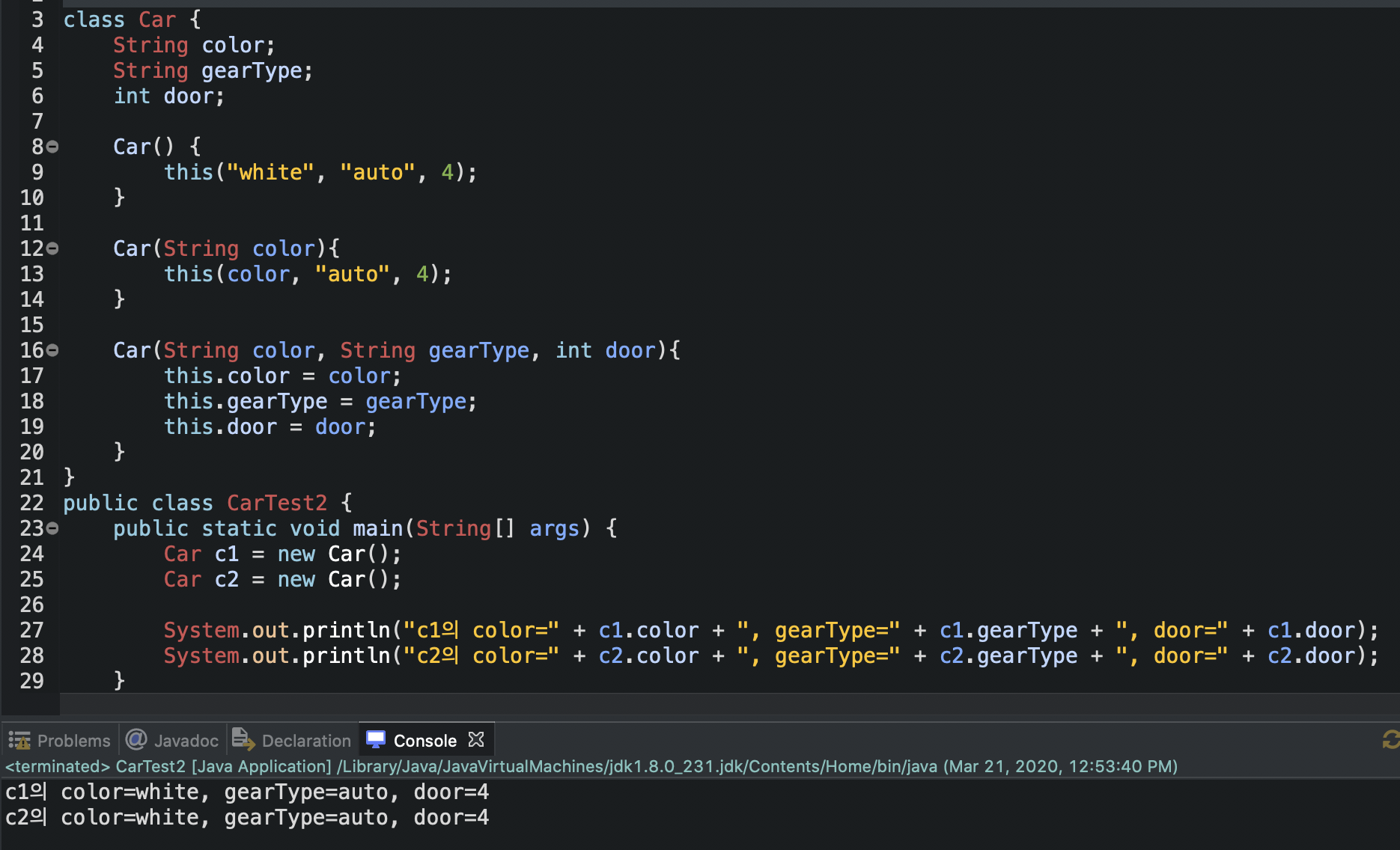Image resolution: width=1400 pixels, height=850 pixels.
Task: Click line number 22 in the gutter
Action: [31, 503]
